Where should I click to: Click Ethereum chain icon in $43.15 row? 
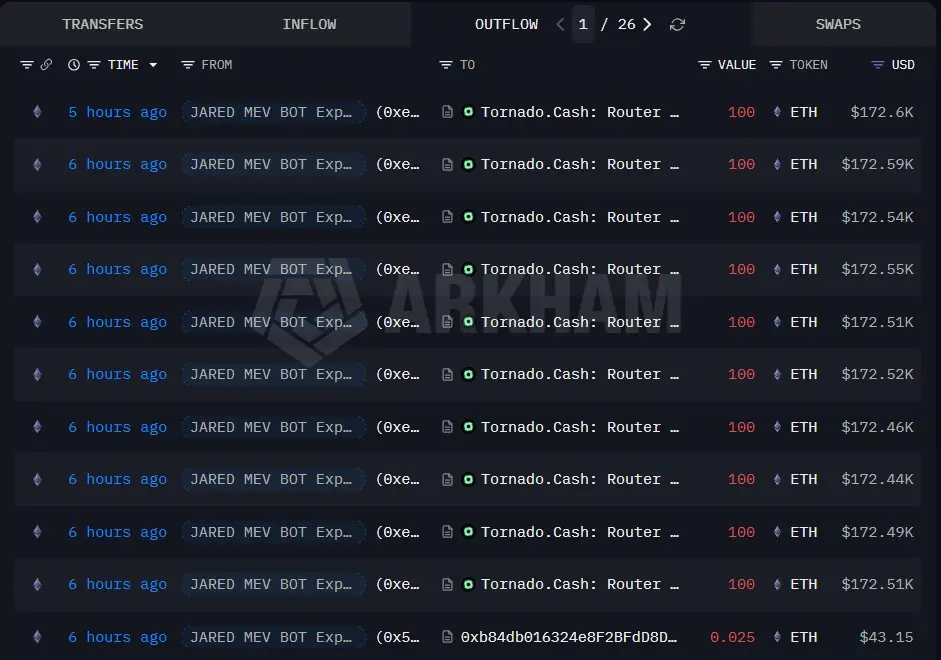click(x=37, y=637)
